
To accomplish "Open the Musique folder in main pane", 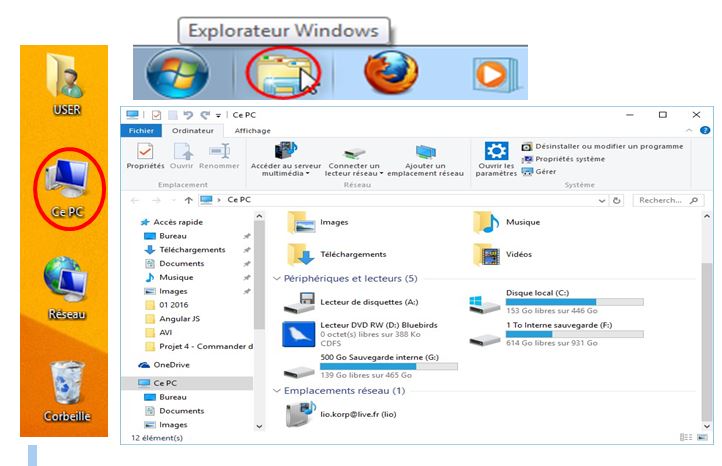I will click(507, 222).
